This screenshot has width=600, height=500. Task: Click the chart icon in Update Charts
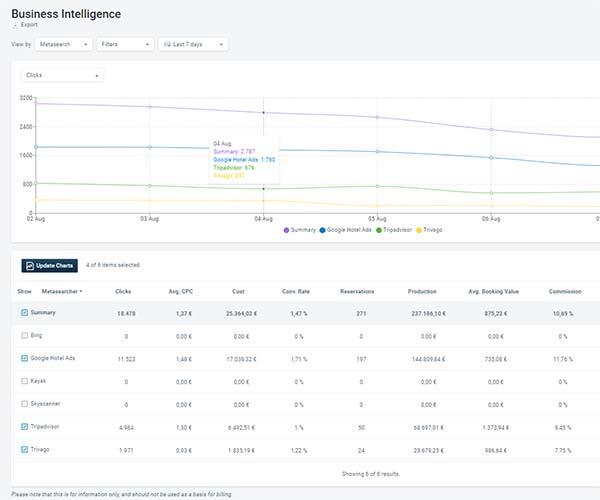point(29,265)
